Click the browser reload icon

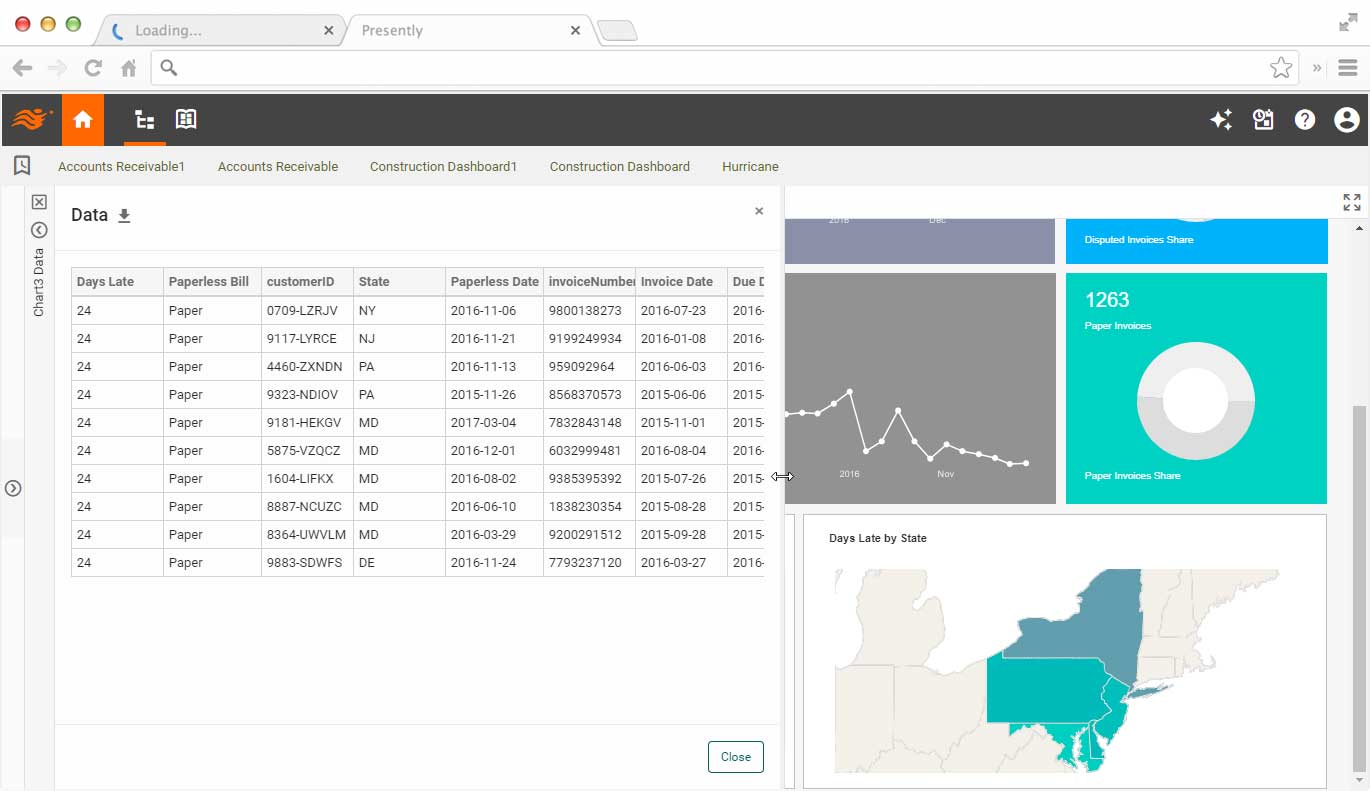tap(93, 68)
